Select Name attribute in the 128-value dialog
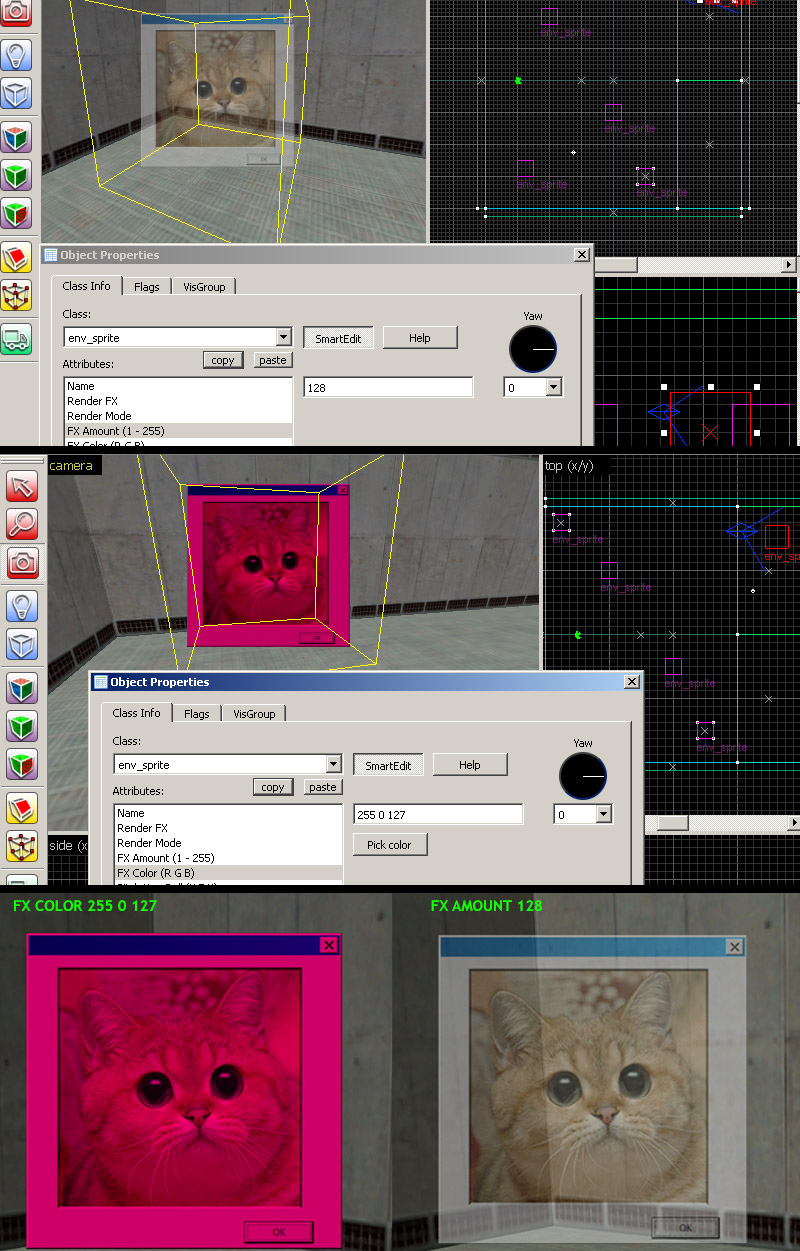 (178, 386)
